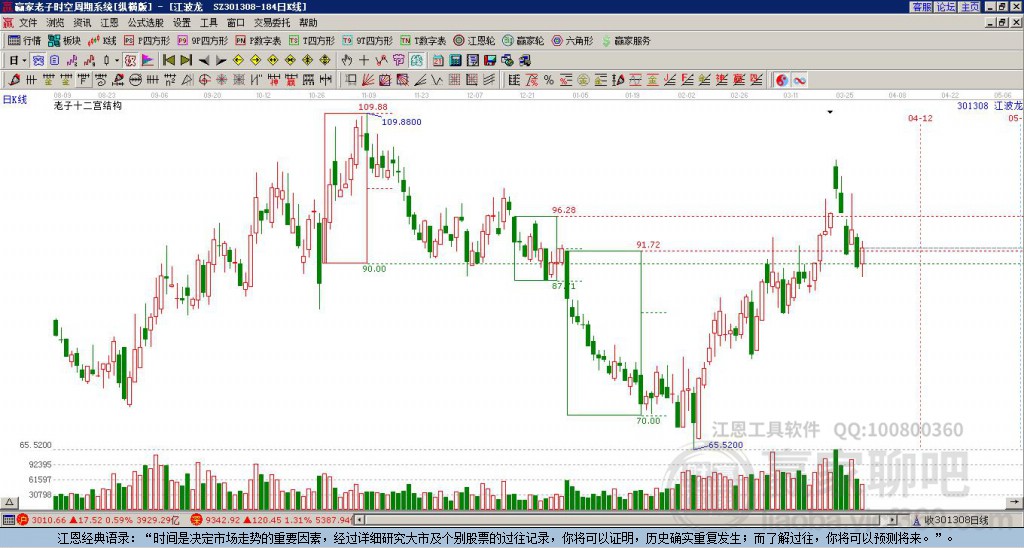The image size is (1024, 548).
Task: Open the T数字表 tool
Action: click(x=423, y=40)
